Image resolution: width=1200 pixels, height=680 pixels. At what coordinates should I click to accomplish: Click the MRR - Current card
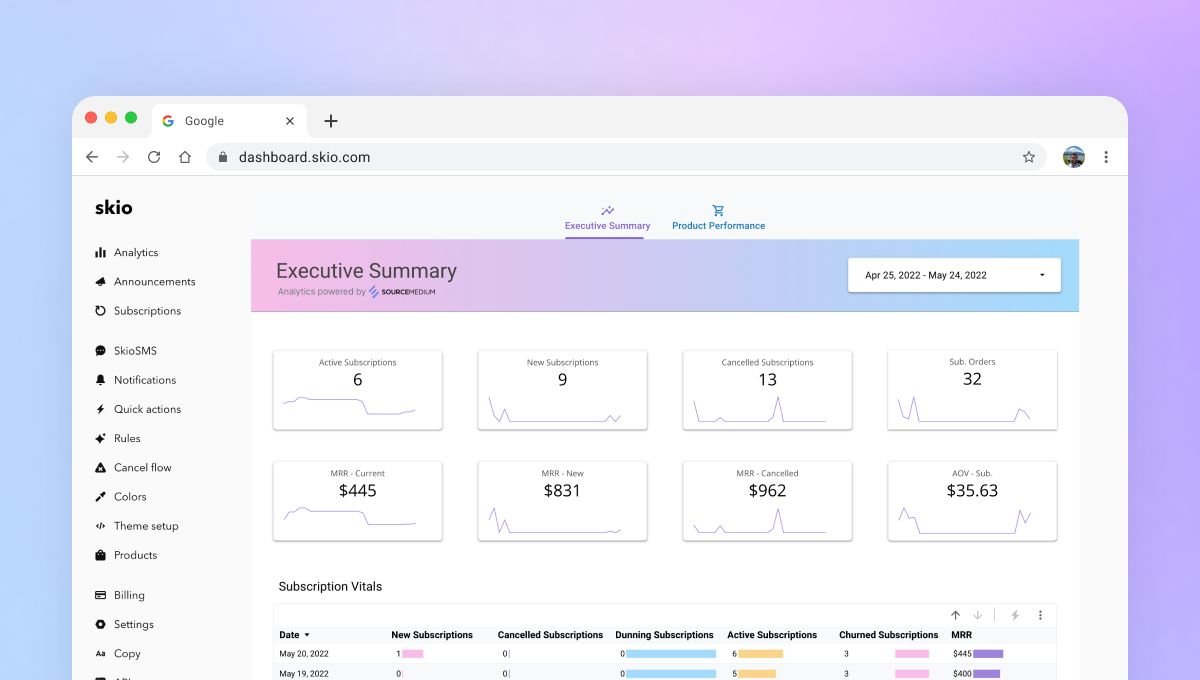[357, 501]
